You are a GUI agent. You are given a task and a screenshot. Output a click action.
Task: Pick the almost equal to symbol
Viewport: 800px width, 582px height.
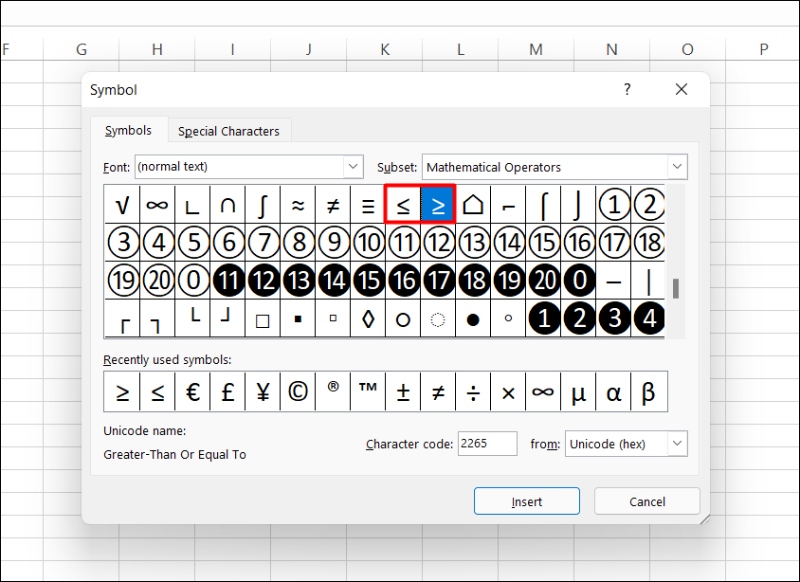click(297, 204)
